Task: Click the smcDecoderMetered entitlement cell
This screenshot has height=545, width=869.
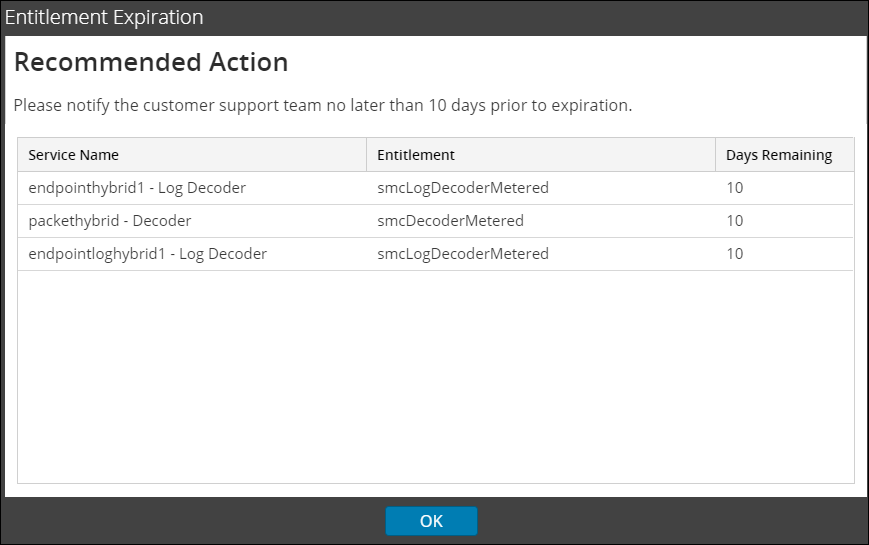Action: [x=450, y=220]
